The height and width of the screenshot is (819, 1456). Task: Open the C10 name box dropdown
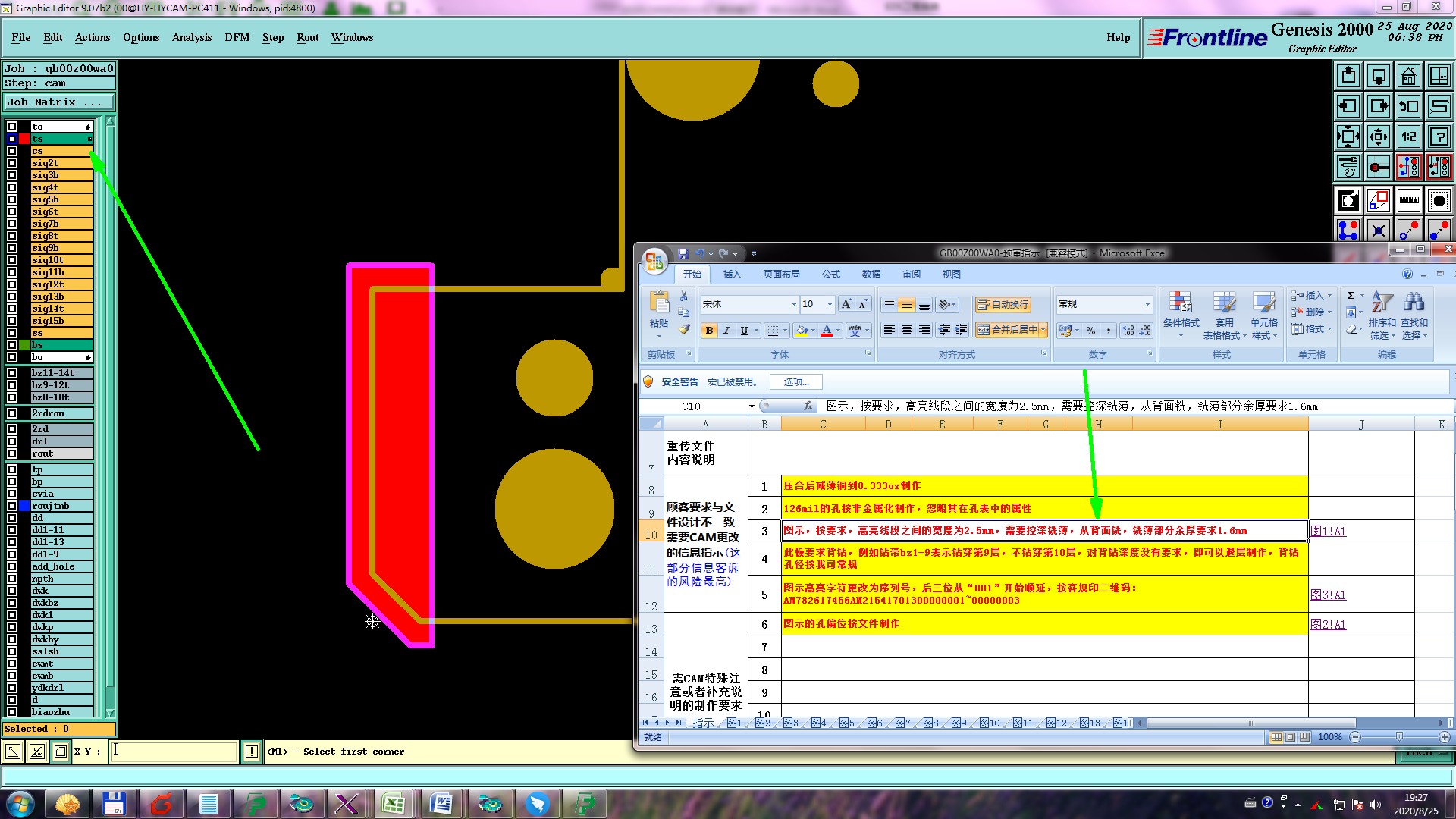tap(752, 406)
